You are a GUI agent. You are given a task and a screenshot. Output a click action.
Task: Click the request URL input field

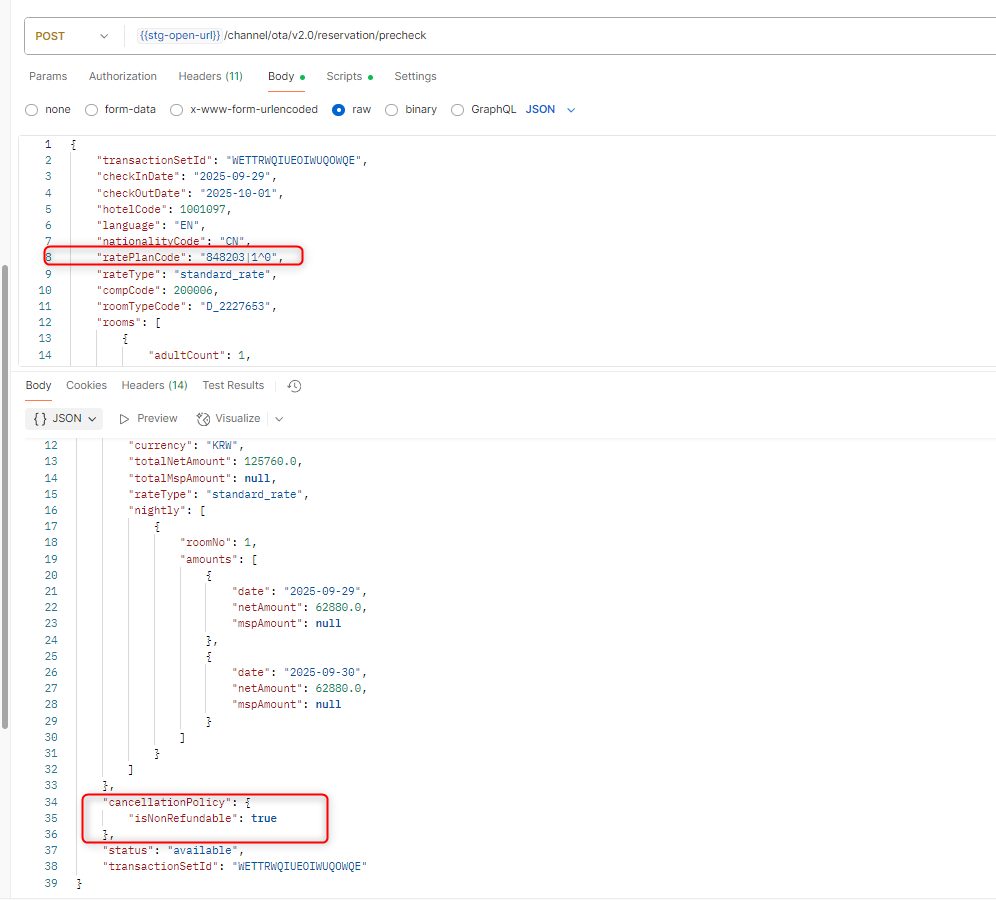pos(600,36)
